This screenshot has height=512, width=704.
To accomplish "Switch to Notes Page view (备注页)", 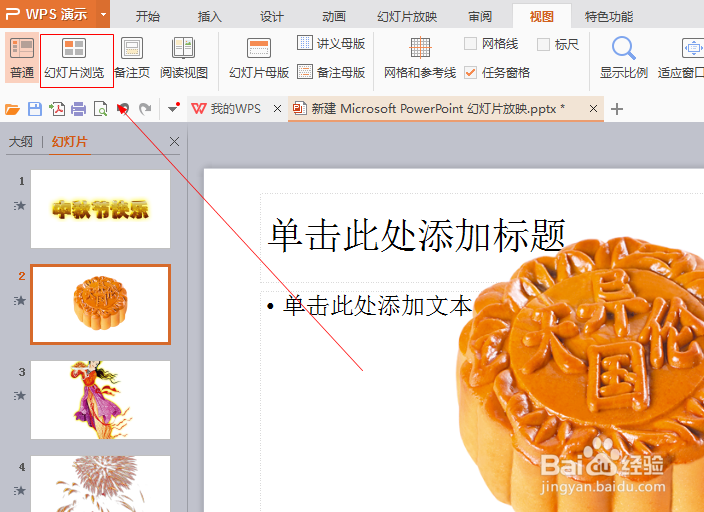I will 132,58.
